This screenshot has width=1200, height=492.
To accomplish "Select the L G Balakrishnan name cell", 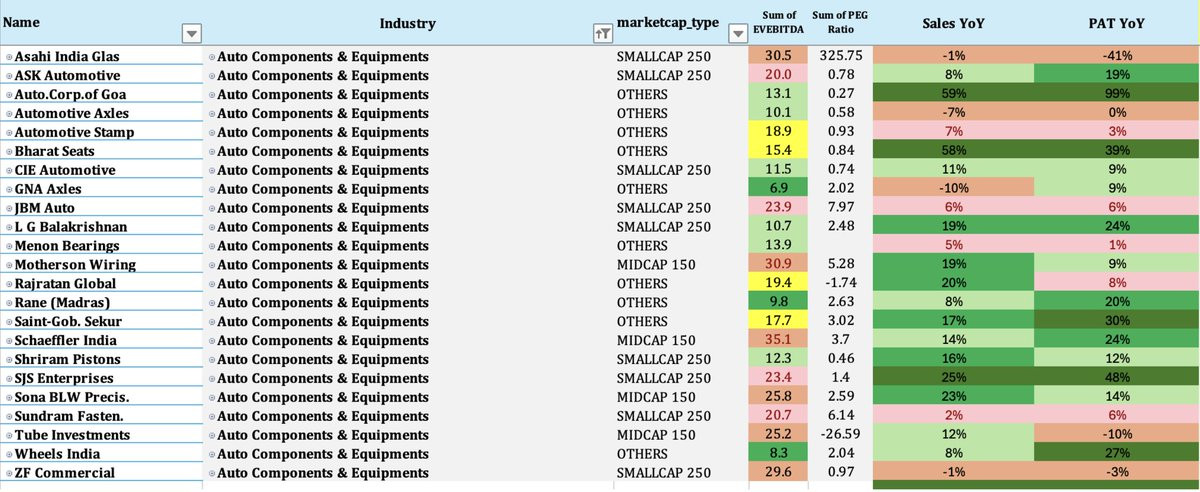I will pyautogui.click(x=102, y=228).
